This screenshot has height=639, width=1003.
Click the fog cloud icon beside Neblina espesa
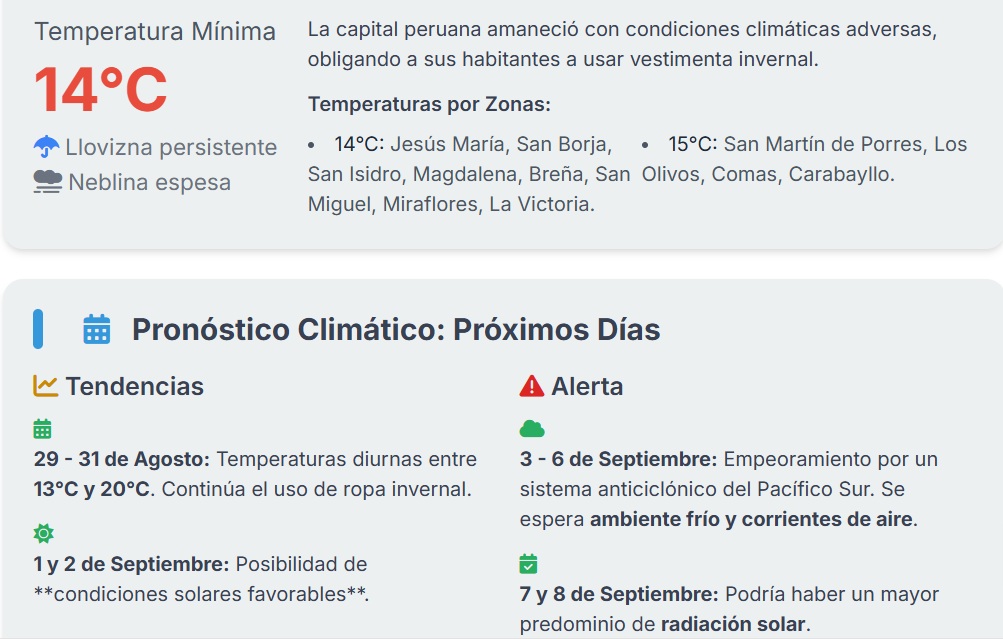[x=48, y=182]
